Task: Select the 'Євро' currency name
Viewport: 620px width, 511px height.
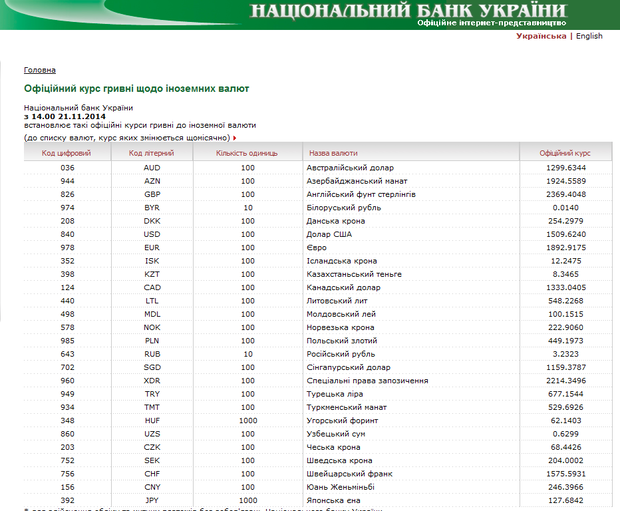Action: coord(316,246)
